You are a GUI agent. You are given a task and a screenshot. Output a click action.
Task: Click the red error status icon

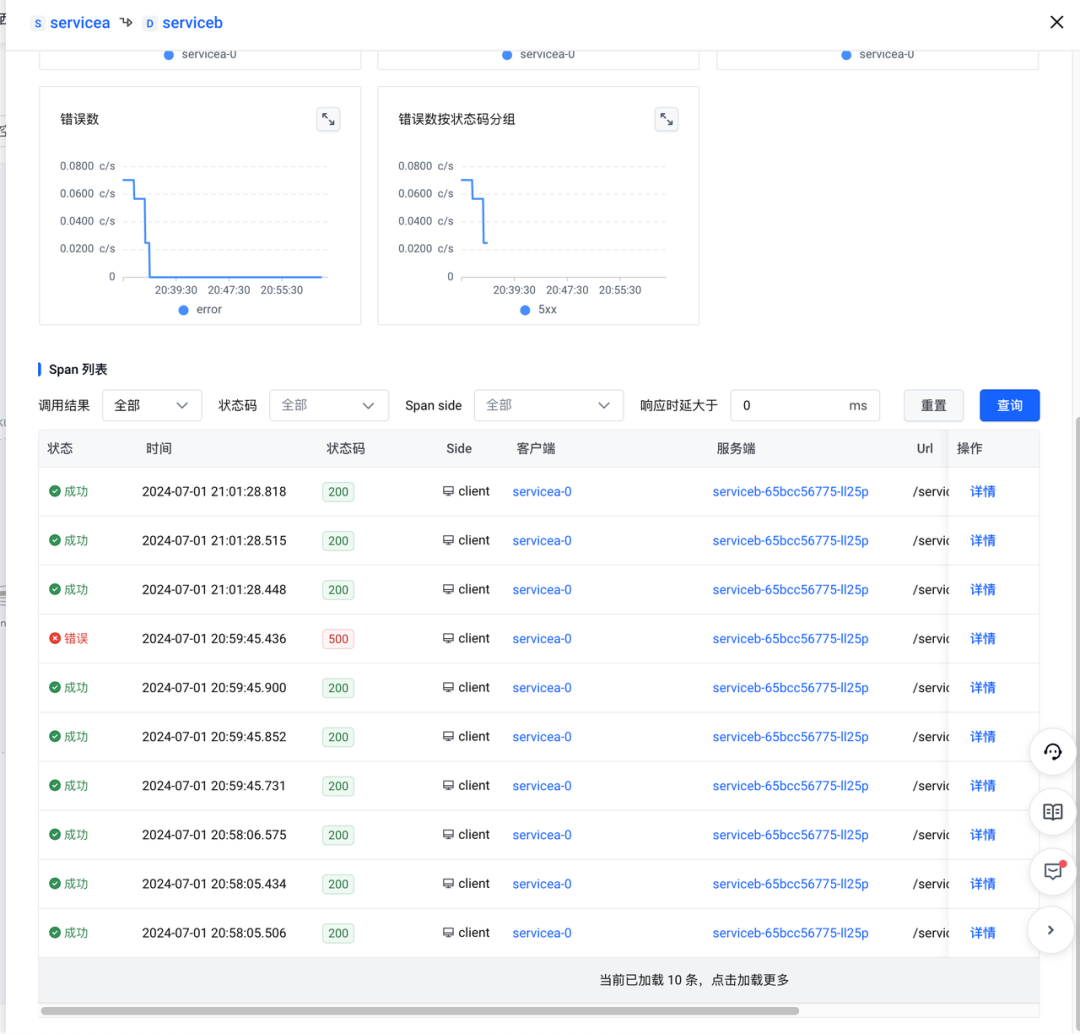point(55,638)
